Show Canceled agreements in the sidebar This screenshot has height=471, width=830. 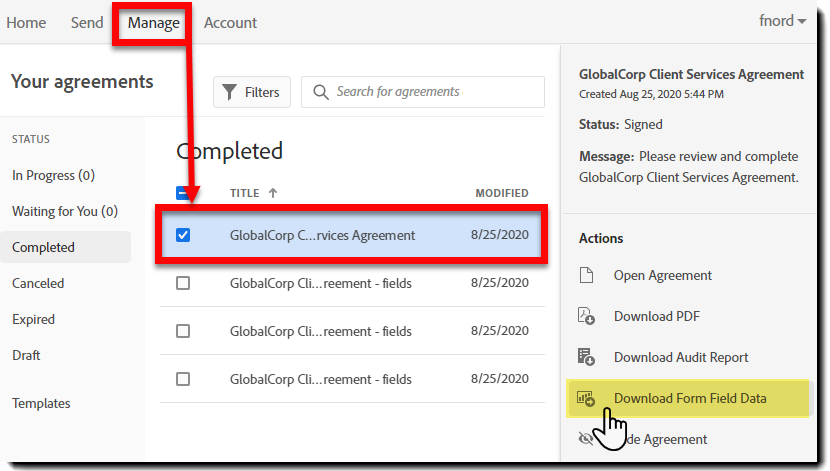[x=38, y=283]
